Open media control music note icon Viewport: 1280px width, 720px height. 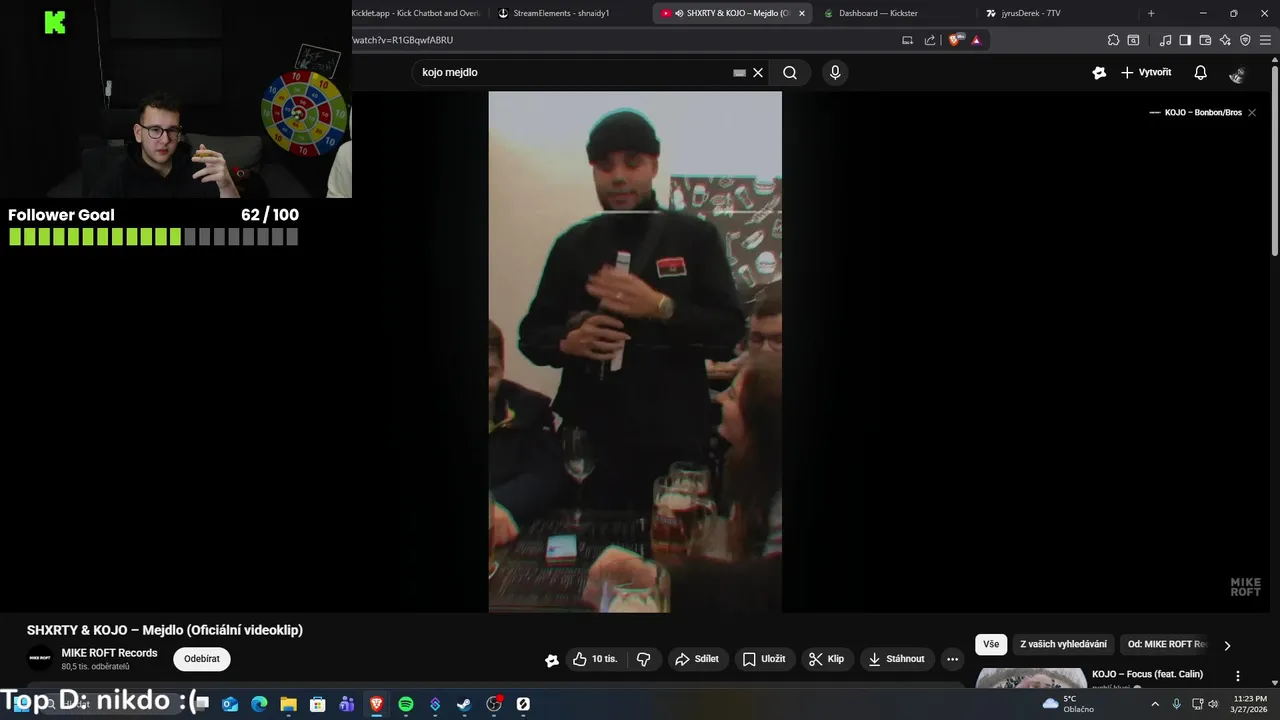1165,40
